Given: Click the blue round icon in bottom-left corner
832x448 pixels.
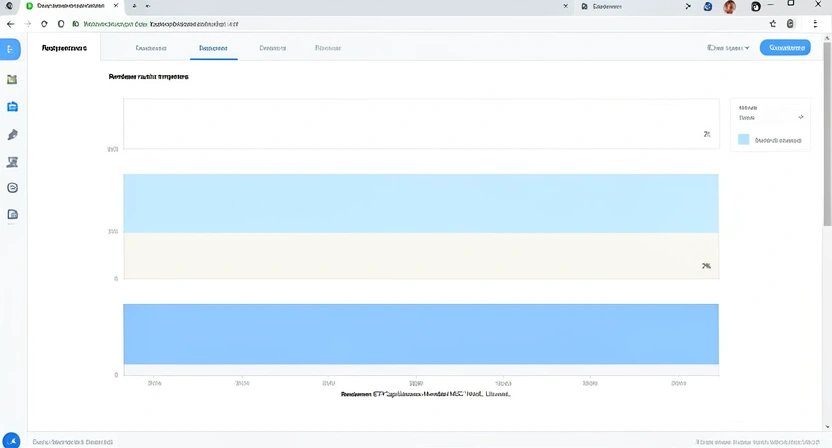Looking at the screenshot, I should tap(11, 440).
